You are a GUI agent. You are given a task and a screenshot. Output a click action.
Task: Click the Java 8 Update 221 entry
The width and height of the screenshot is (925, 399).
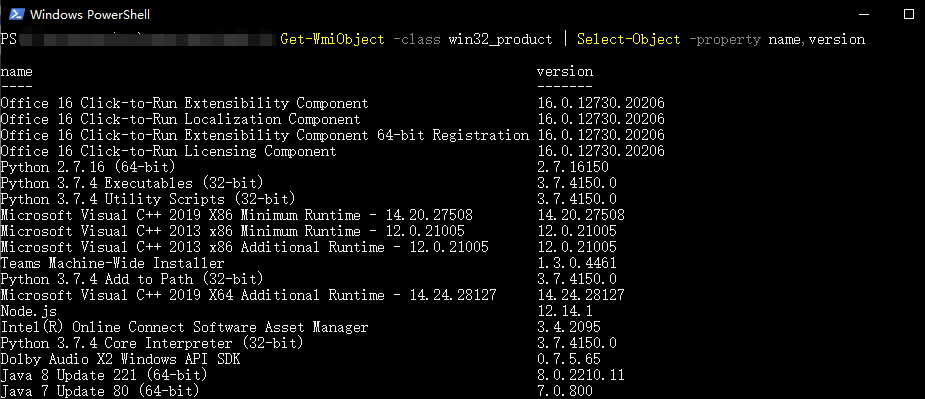(104, 375)
